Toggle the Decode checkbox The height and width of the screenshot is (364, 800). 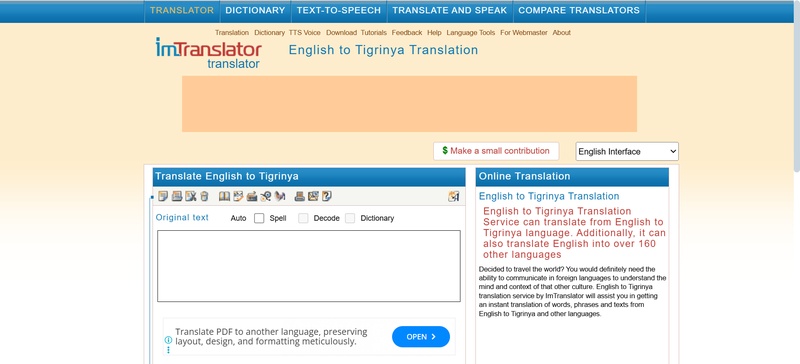tap(304, 219)
